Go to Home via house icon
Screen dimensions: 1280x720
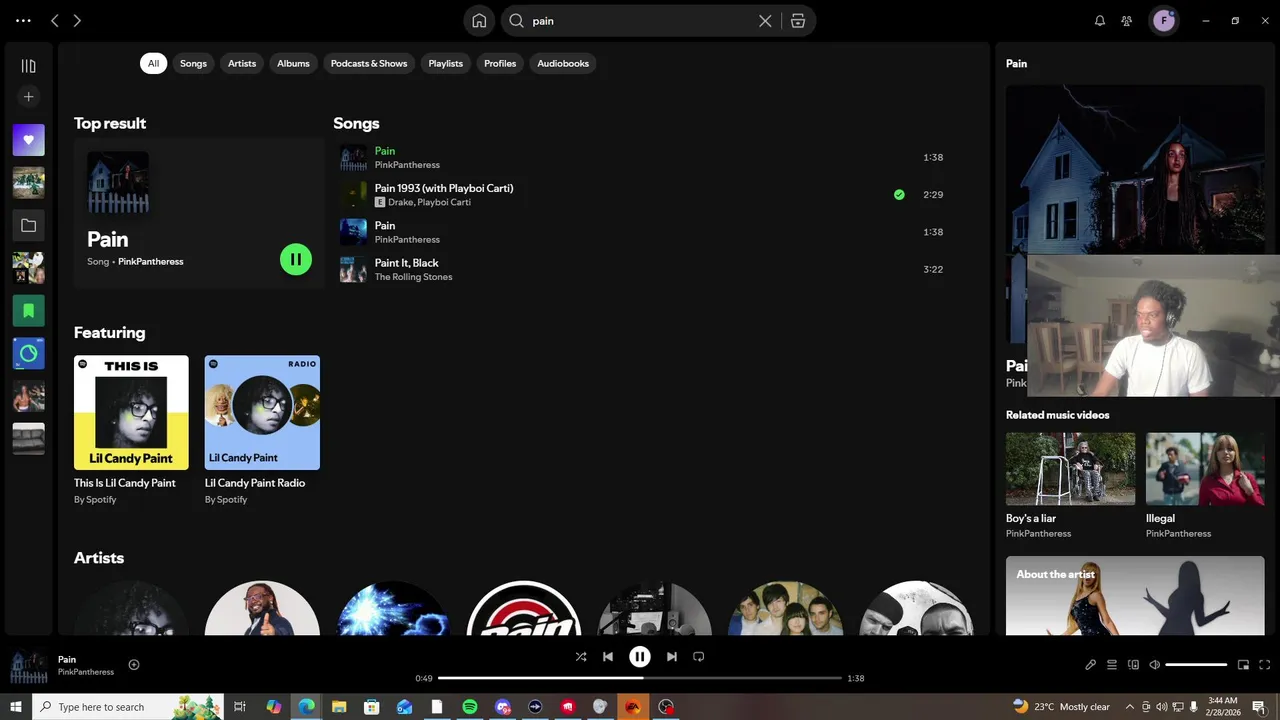click(x=479, y=21)
